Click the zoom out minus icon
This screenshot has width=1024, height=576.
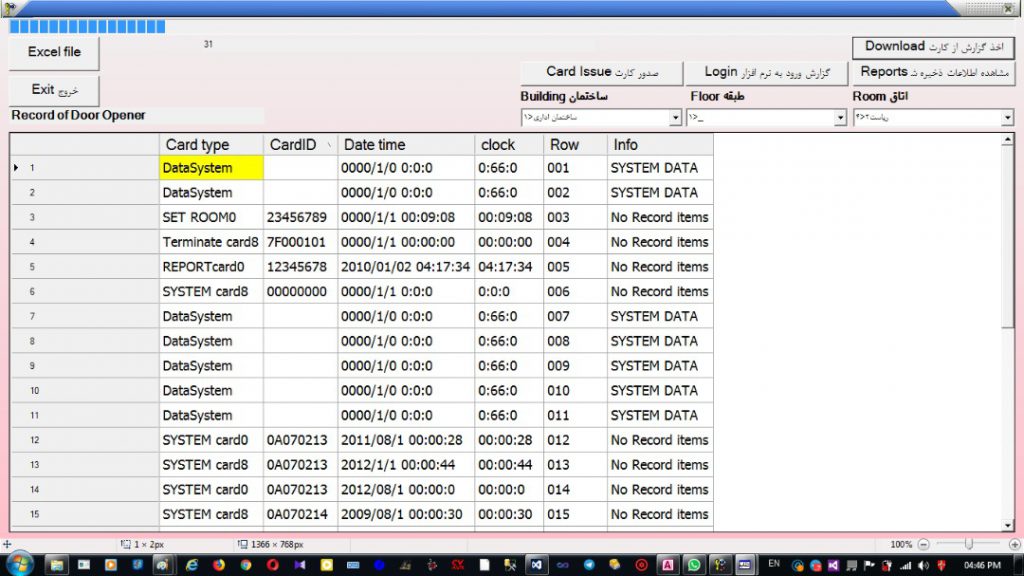click(x=923, y=544)
